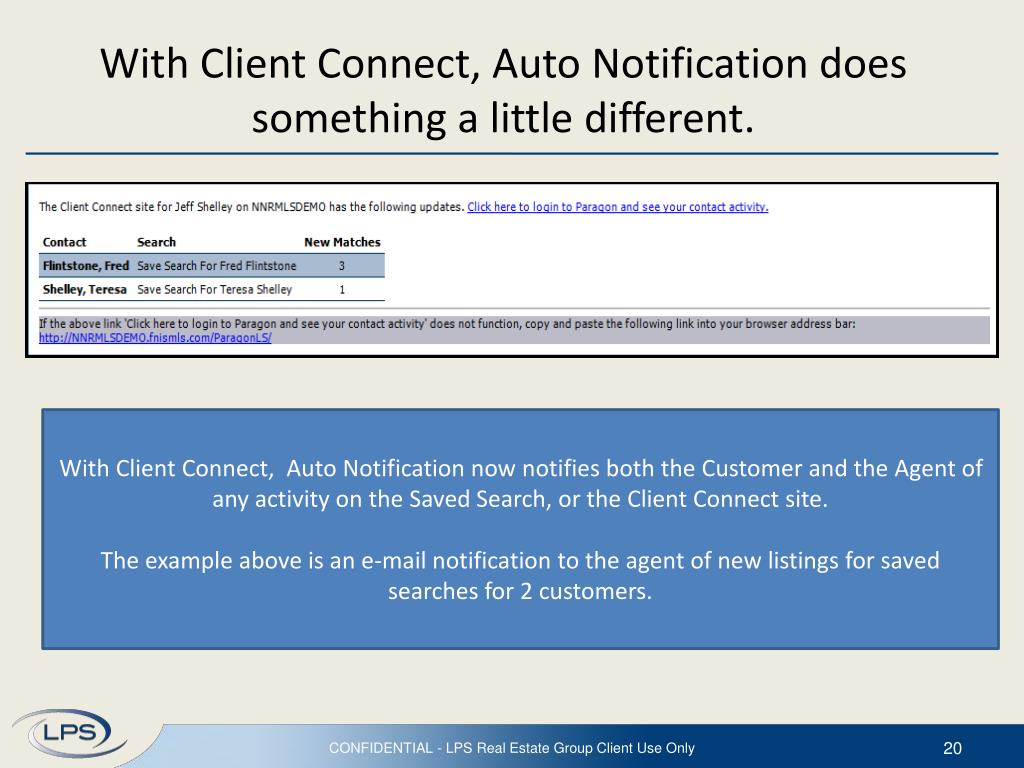Click 'Save Search For Teresa Shelley' cell
This screenshot has height=768, width=1024.
click(x=214, y=289)
